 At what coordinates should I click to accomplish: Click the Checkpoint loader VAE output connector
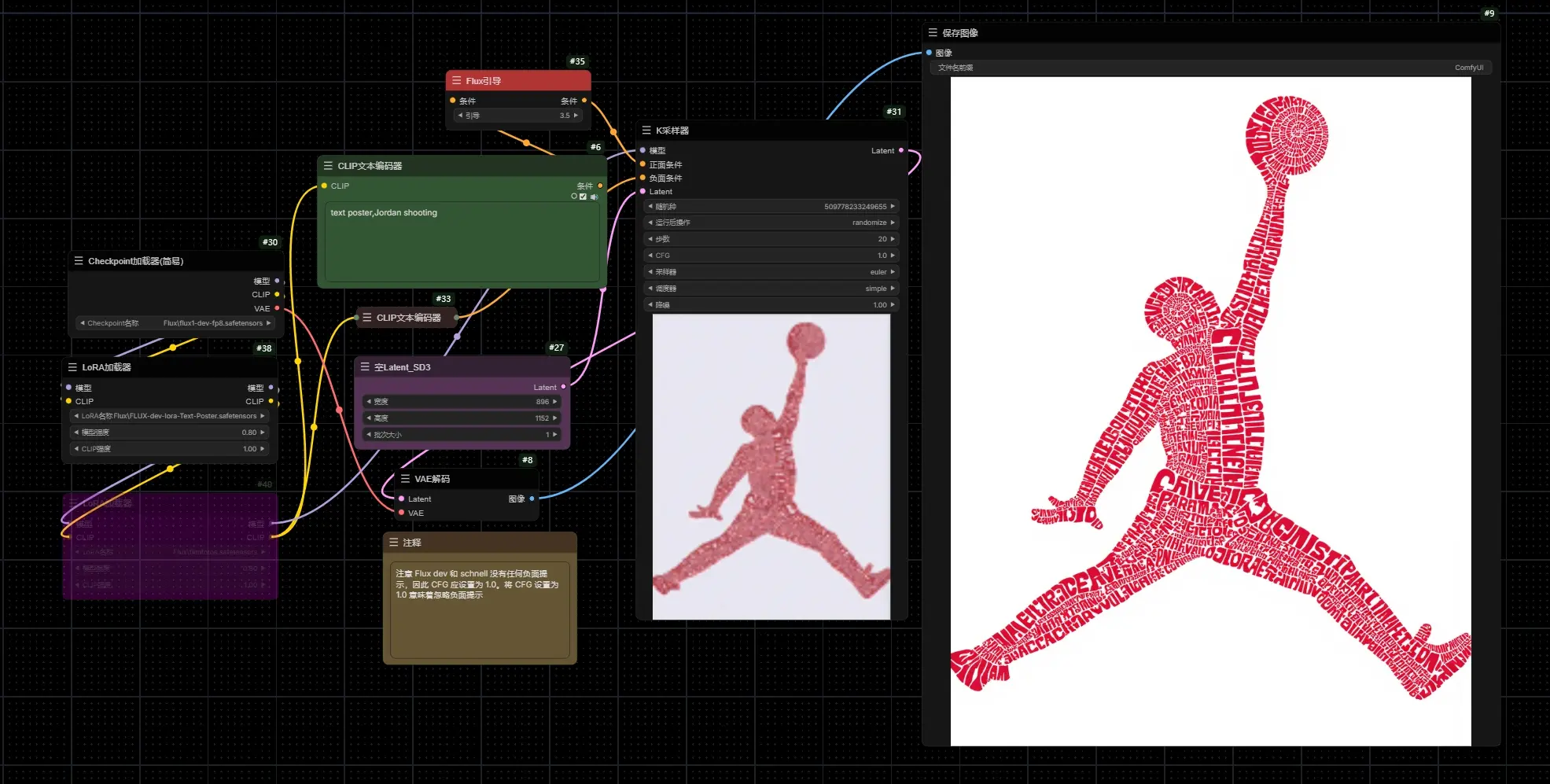[277, 308]
